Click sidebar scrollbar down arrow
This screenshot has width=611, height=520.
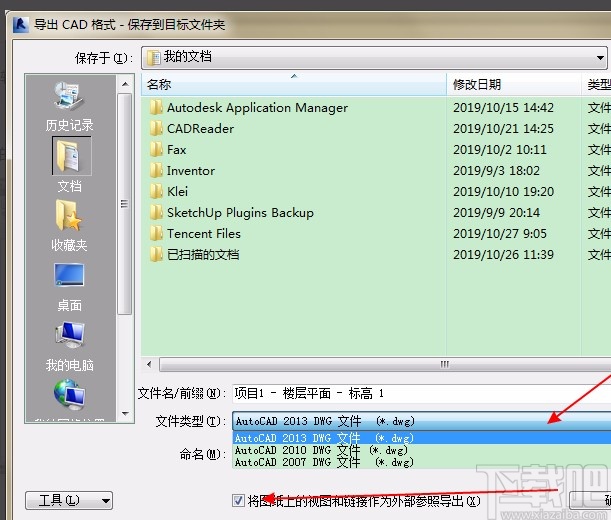tap(125, 414)
